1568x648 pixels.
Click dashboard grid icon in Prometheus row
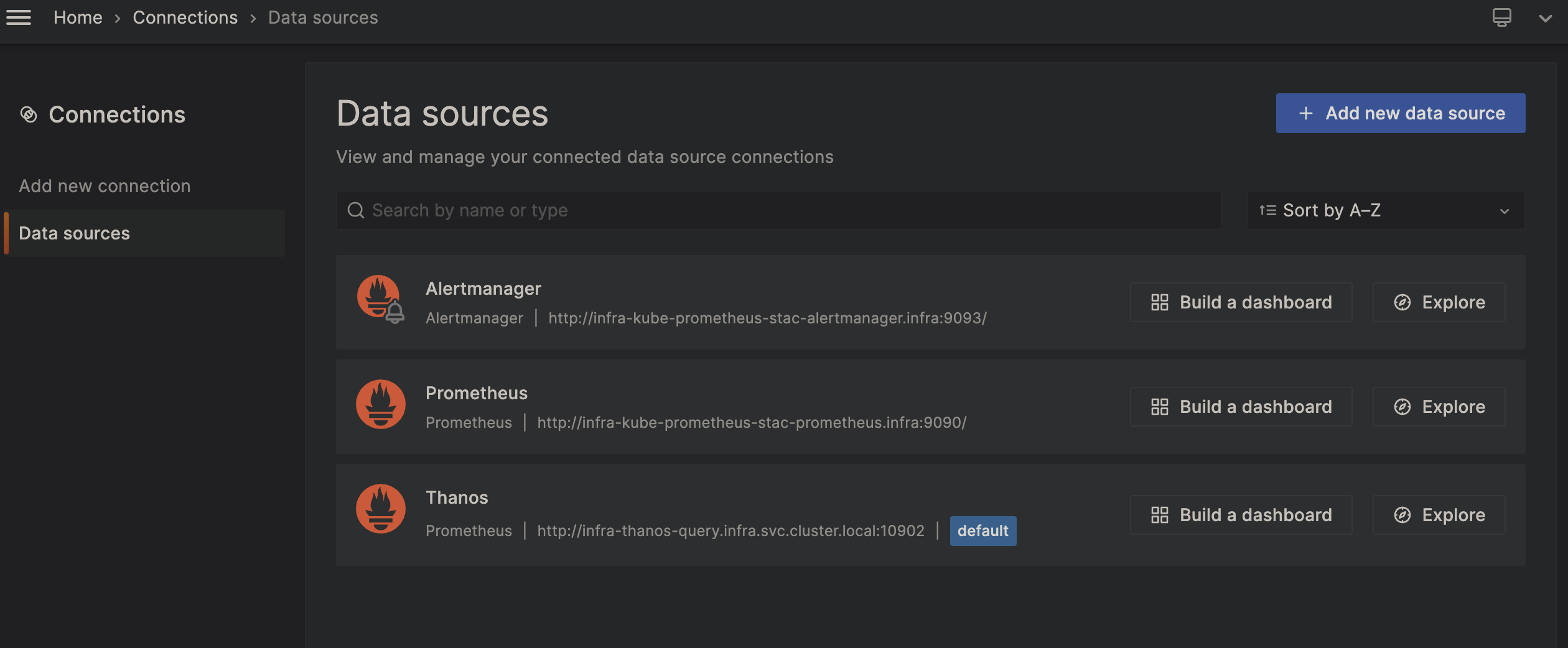click(x=1160, y=407)
